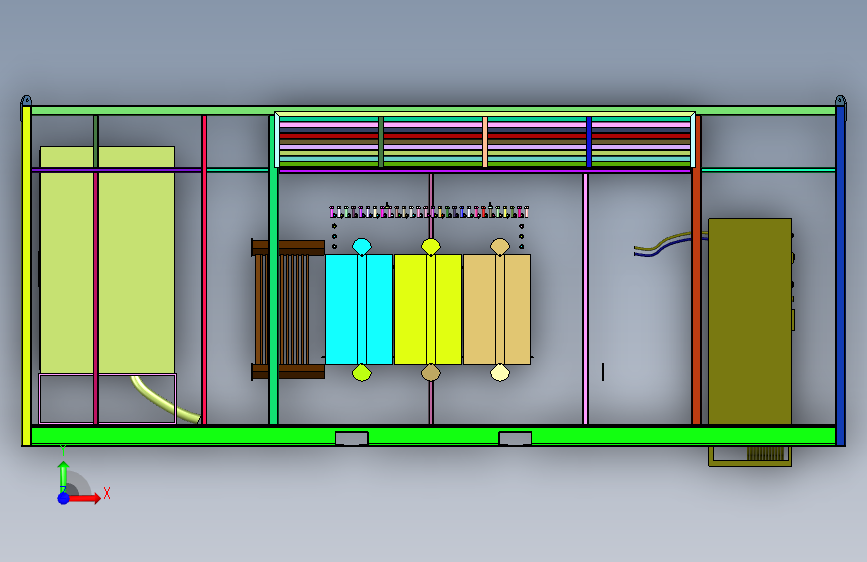867x562 pixels.
Task: Select the pink-outlined frame below the green tank
Action: (107, 399)
